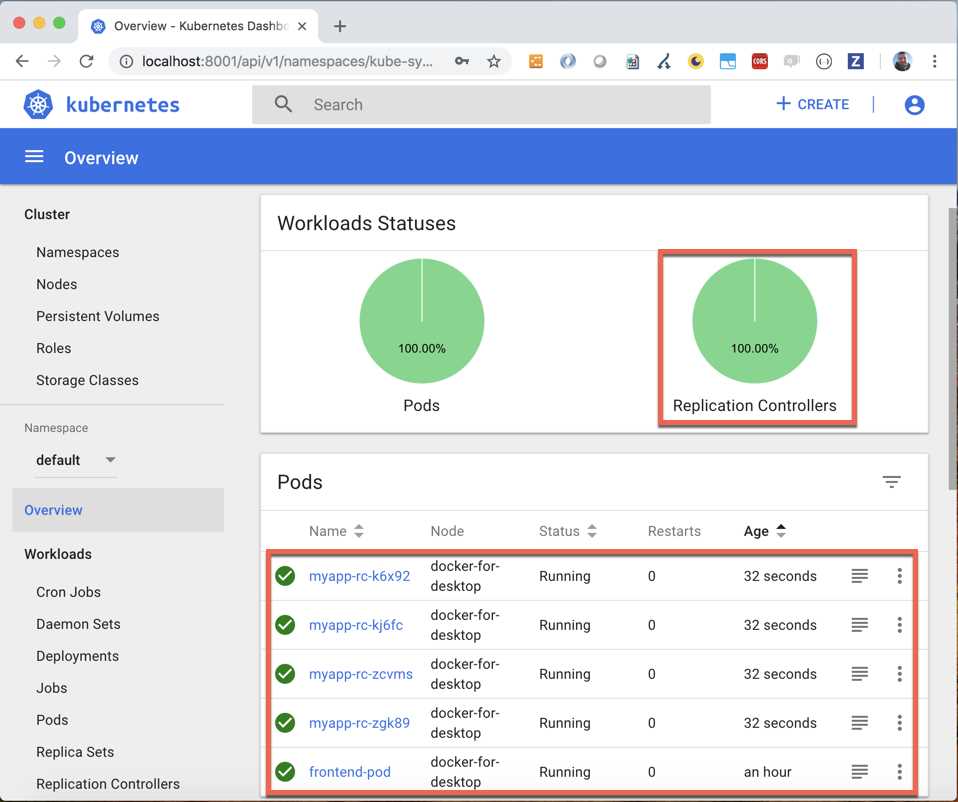Open the filter icon on the Pods panel
The height and width of the screenshot is (802, 958).
[x=891, y=481]
